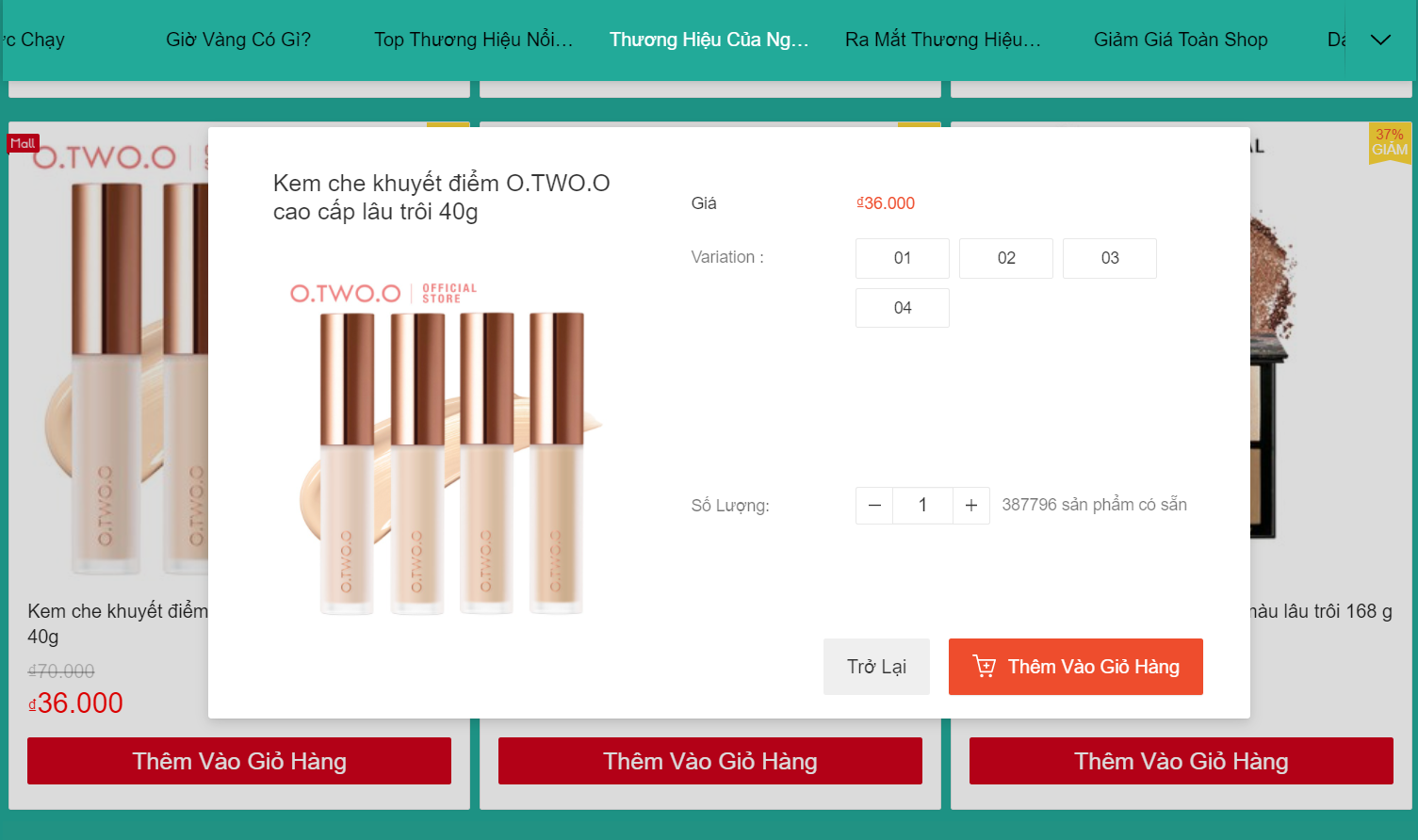Viewport: 1418px width, 840px height.
Task: Add first product to cart via red button
Action: click(x=239, y=761)
